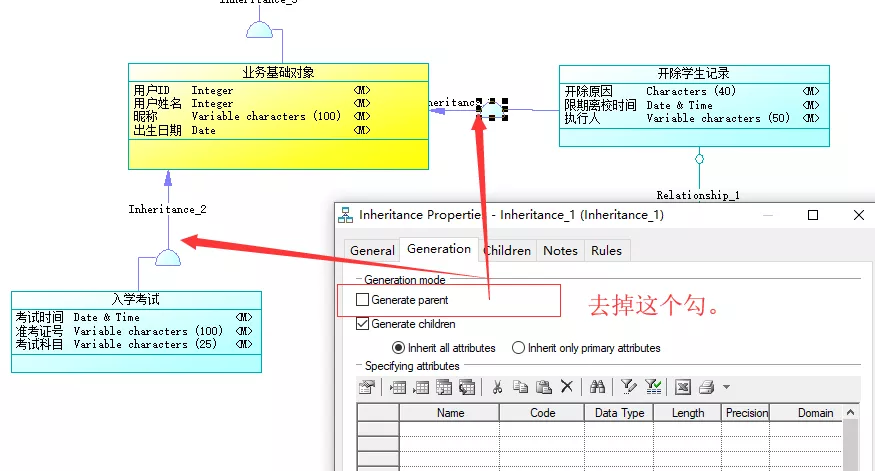Open the Children tab

point(507,251)
